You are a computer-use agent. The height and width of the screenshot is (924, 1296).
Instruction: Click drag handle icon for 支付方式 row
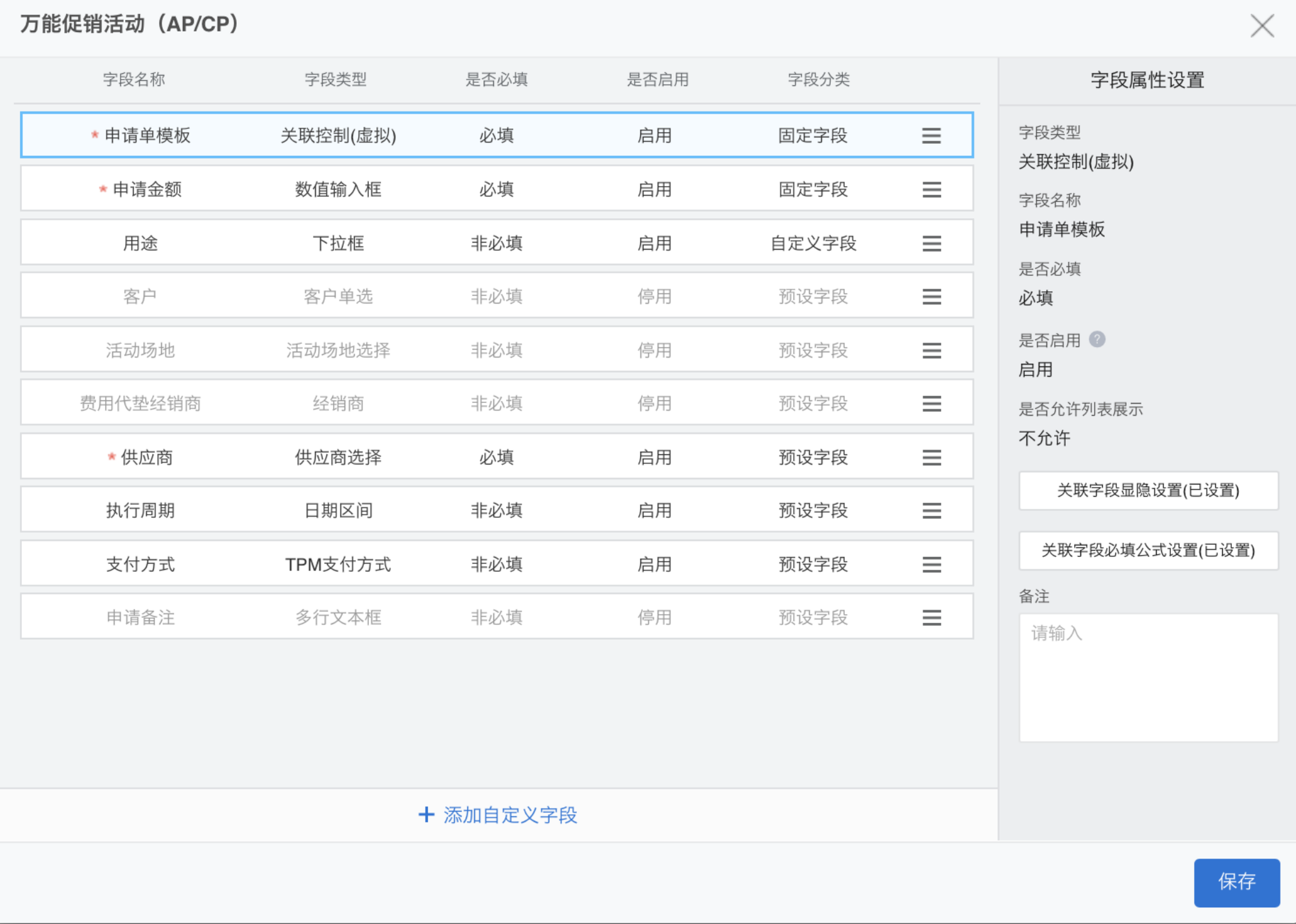point(931,565)
